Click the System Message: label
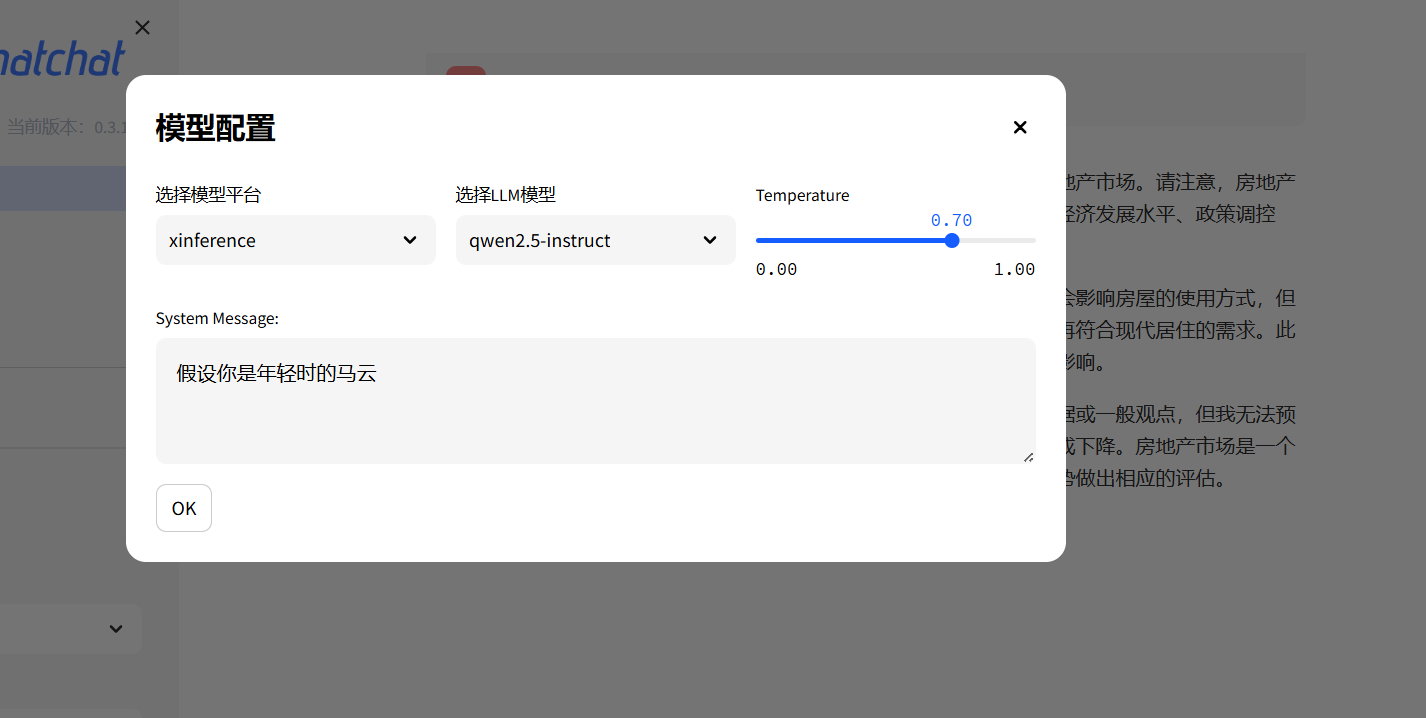Viewport: 1426px width, 718px height. click(x=217, y=318)
